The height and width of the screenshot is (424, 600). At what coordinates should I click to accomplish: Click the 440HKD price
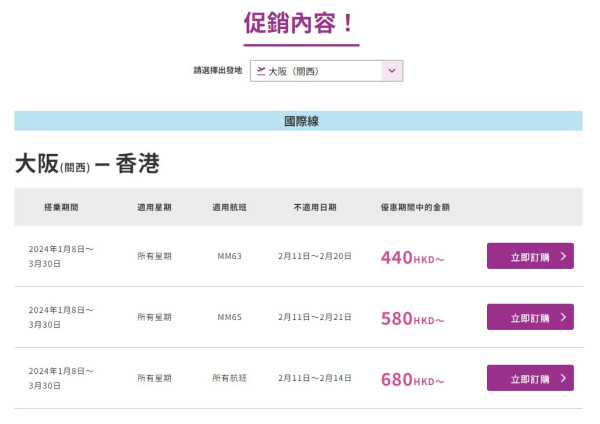tap(412, 258)
